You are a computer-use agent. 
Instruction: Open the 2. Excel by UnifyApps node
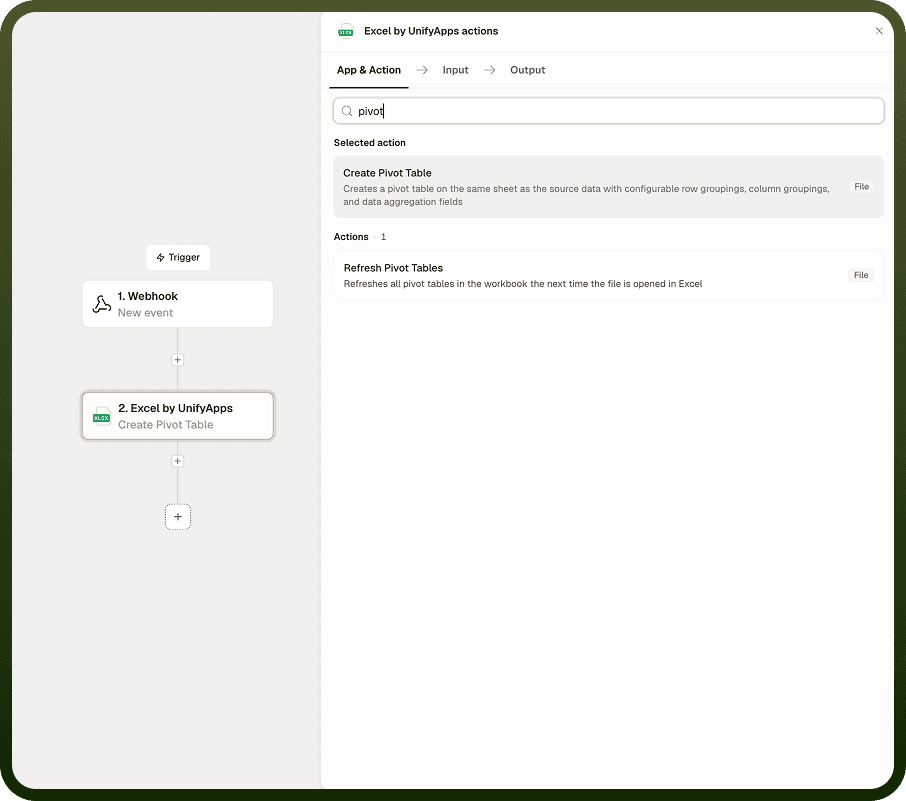[177, 416]
